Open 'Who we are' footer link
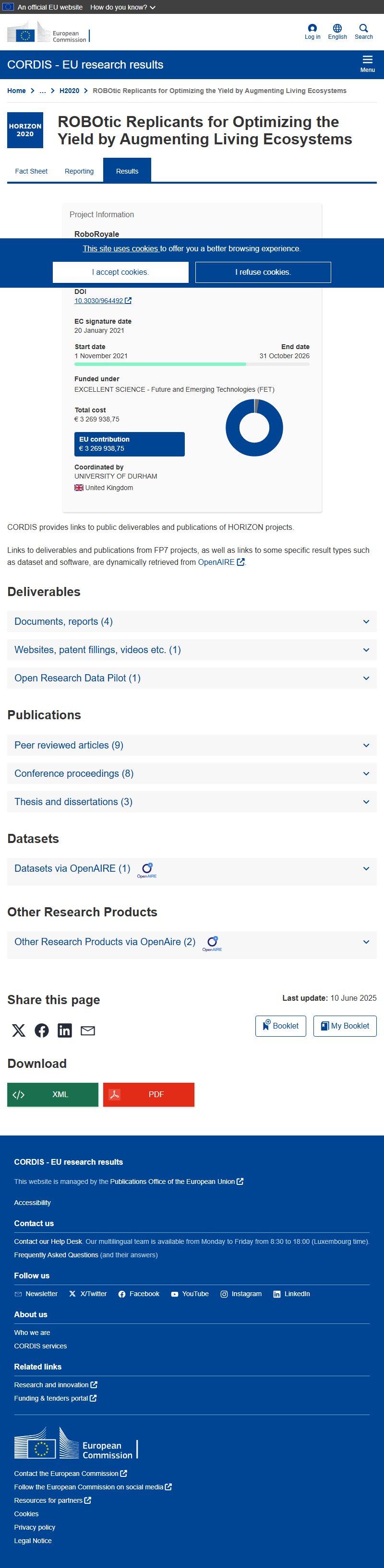The height and width of the screenshot is (1568, 384). click(32, 1333)
